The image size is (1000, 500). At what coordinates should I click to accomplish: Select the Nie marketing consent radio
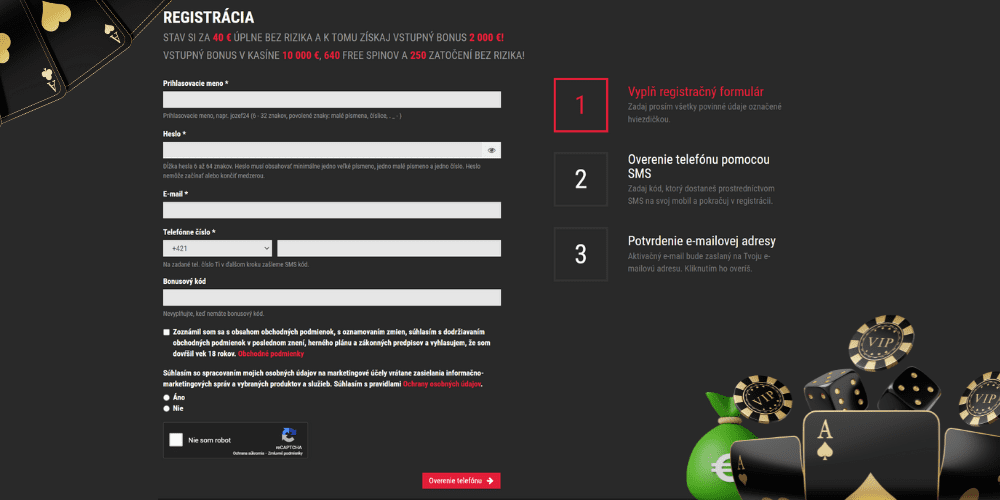(x=166, y=408)
